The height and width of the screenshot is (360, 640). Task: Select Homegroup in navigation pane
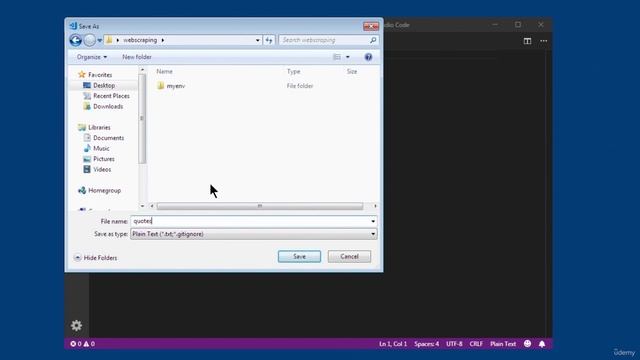point(104,190)
